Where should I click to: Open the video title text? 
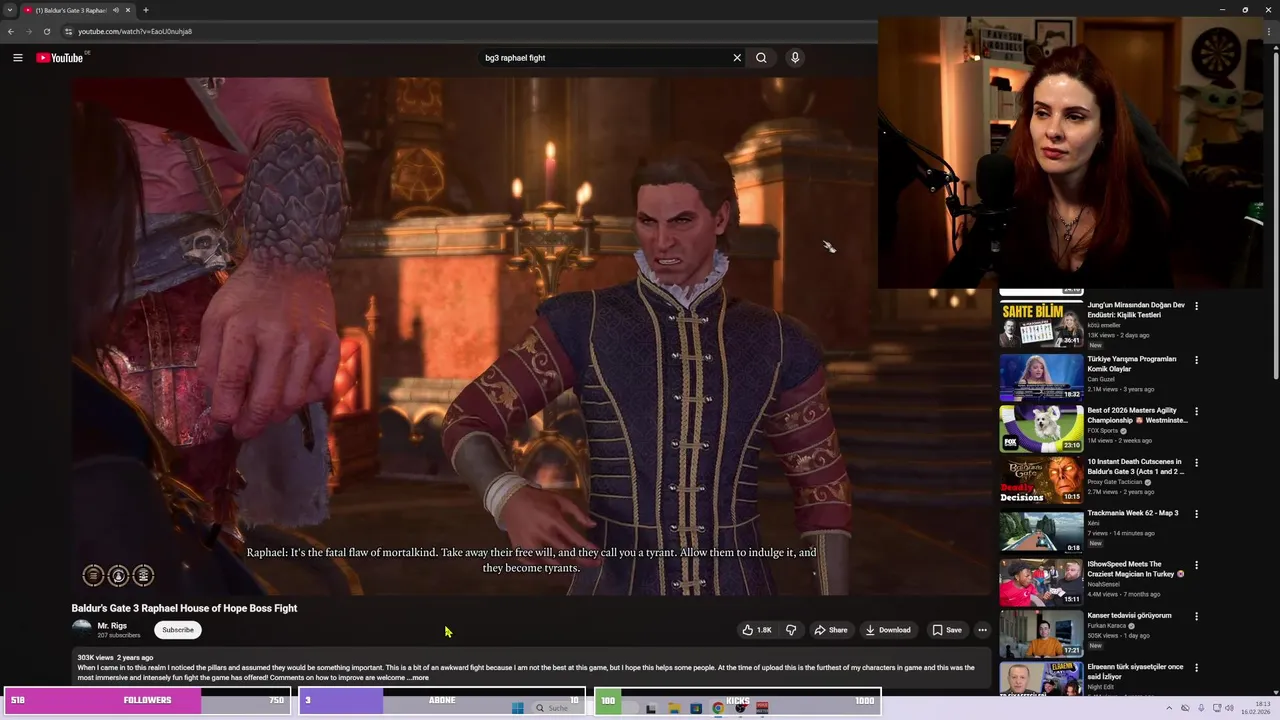(x=184, y=608)
